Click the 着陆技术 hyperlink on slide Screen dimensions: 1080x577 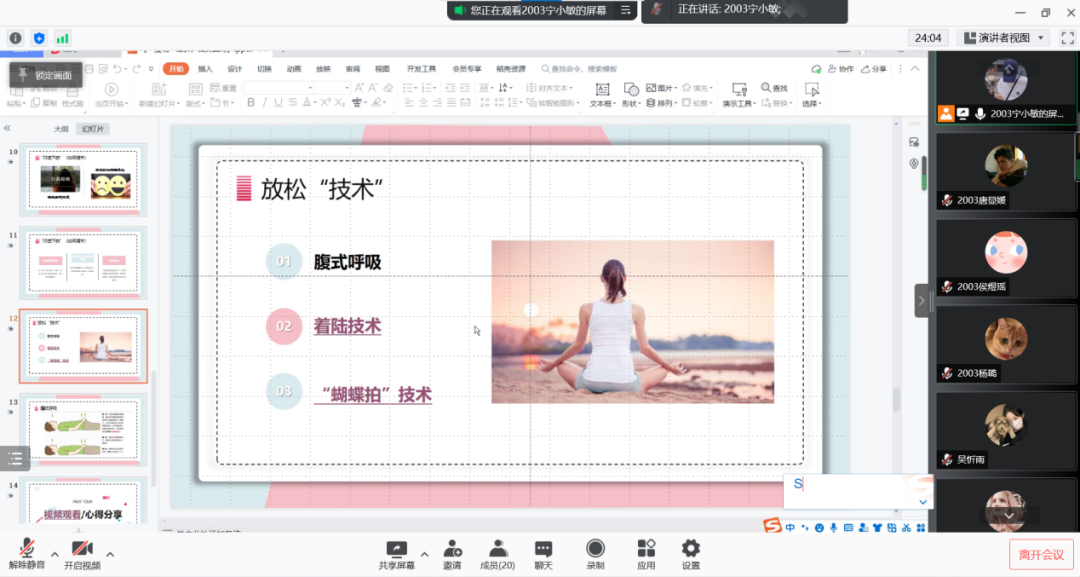click(x=347, y=326)
